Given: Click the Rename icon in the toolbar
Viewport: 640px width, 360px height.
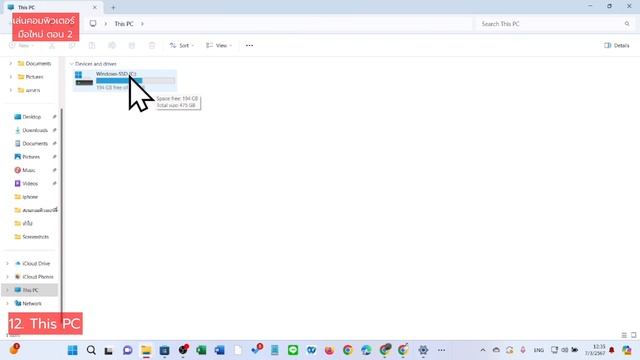Looking at the screenshot, I should click(112, 46).
